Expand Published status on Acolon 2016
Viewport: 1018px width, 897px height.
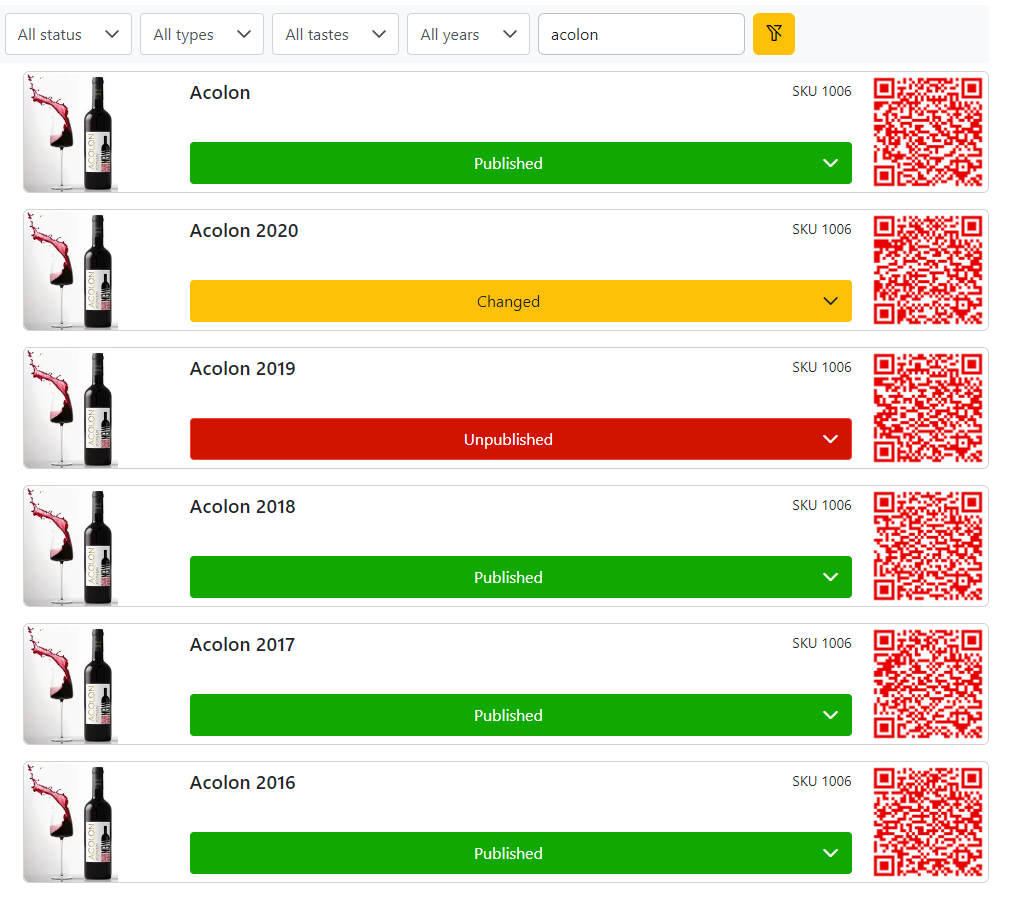(x=520, y=853)
